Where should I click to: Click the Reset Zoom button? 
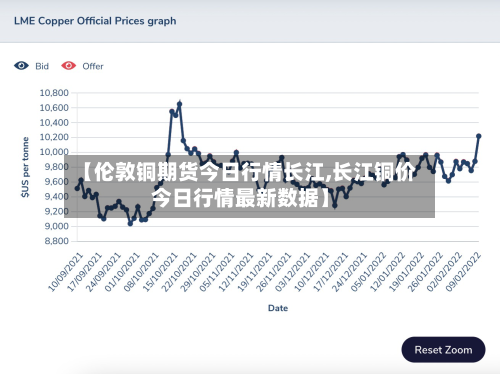pyautogui.click(x=443, y=350)
